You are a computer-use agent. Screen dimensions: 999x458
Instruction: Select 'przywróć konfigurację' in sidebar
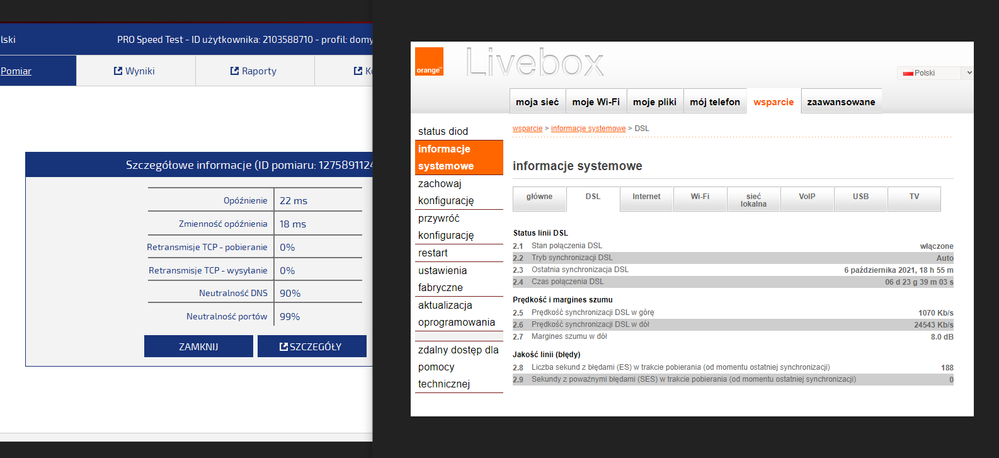coord(459,227)
